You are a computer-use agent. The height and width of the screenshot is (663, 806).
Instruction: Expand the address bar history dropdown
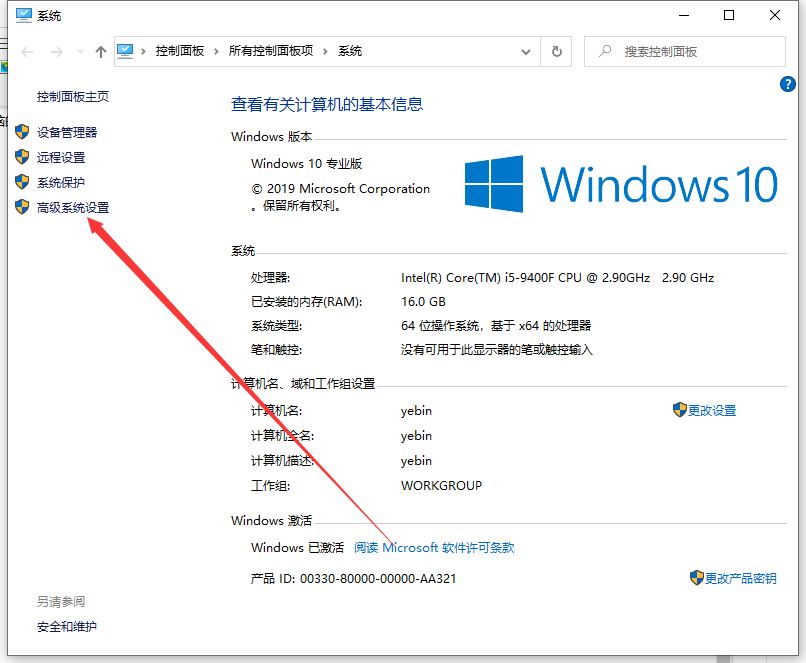pyautogui.click(x=525, y=51)
